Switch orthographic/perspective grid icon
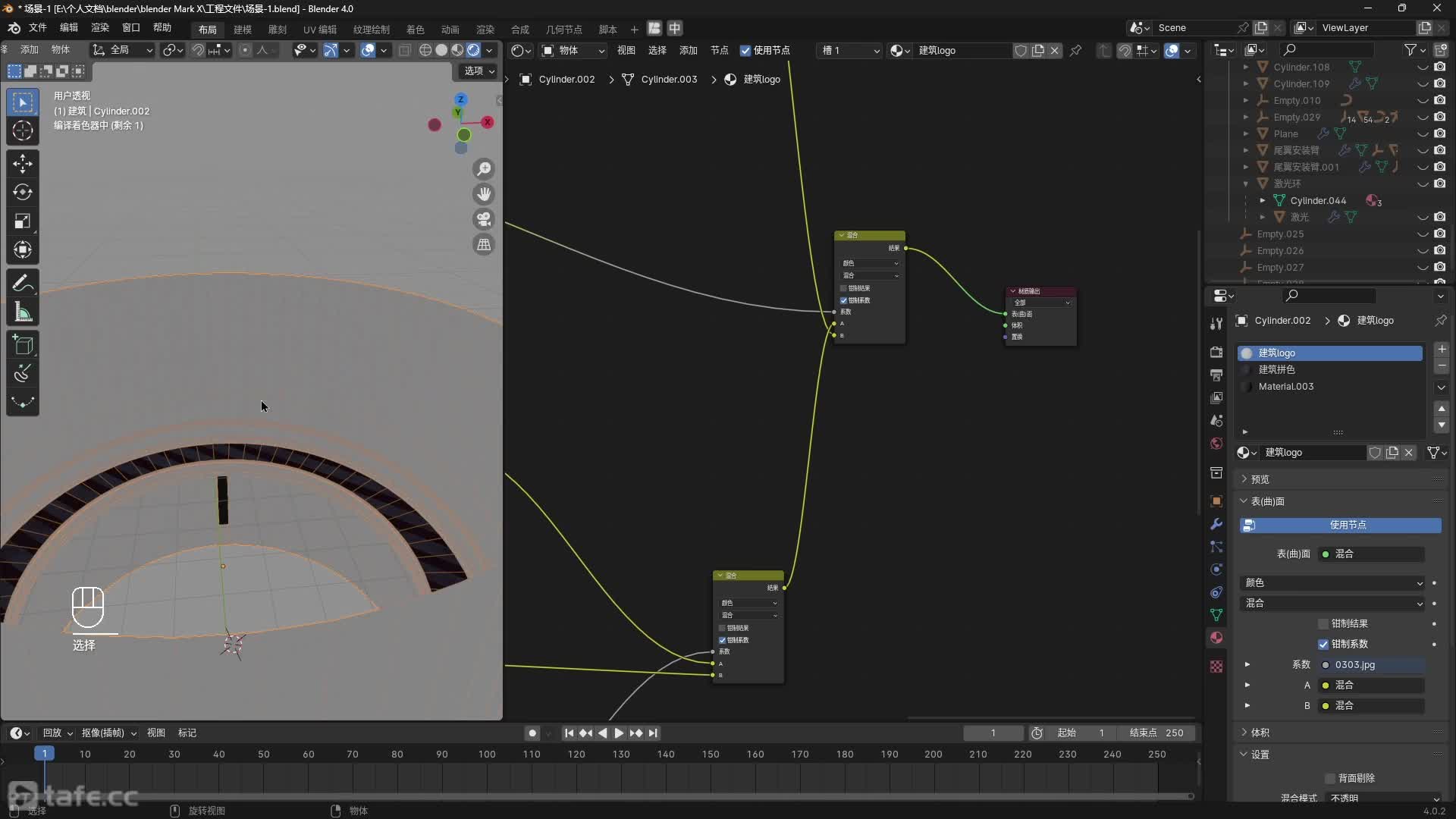Screen dimensions: 1456x819 click(x=484, y=244)
